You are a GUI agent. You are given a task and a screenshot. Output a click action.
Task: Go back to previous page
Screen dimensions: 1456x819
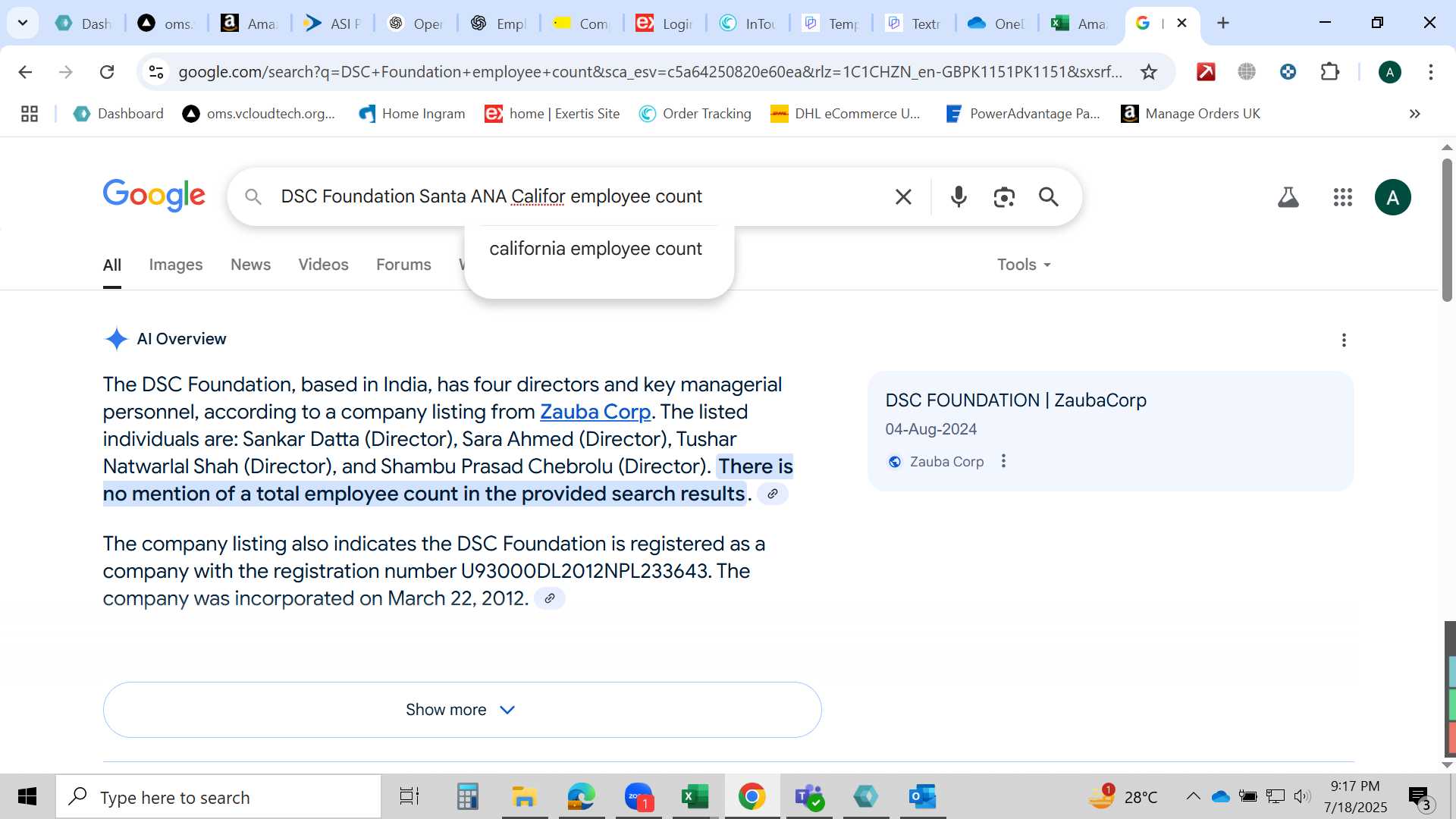(x=25, y=72)
